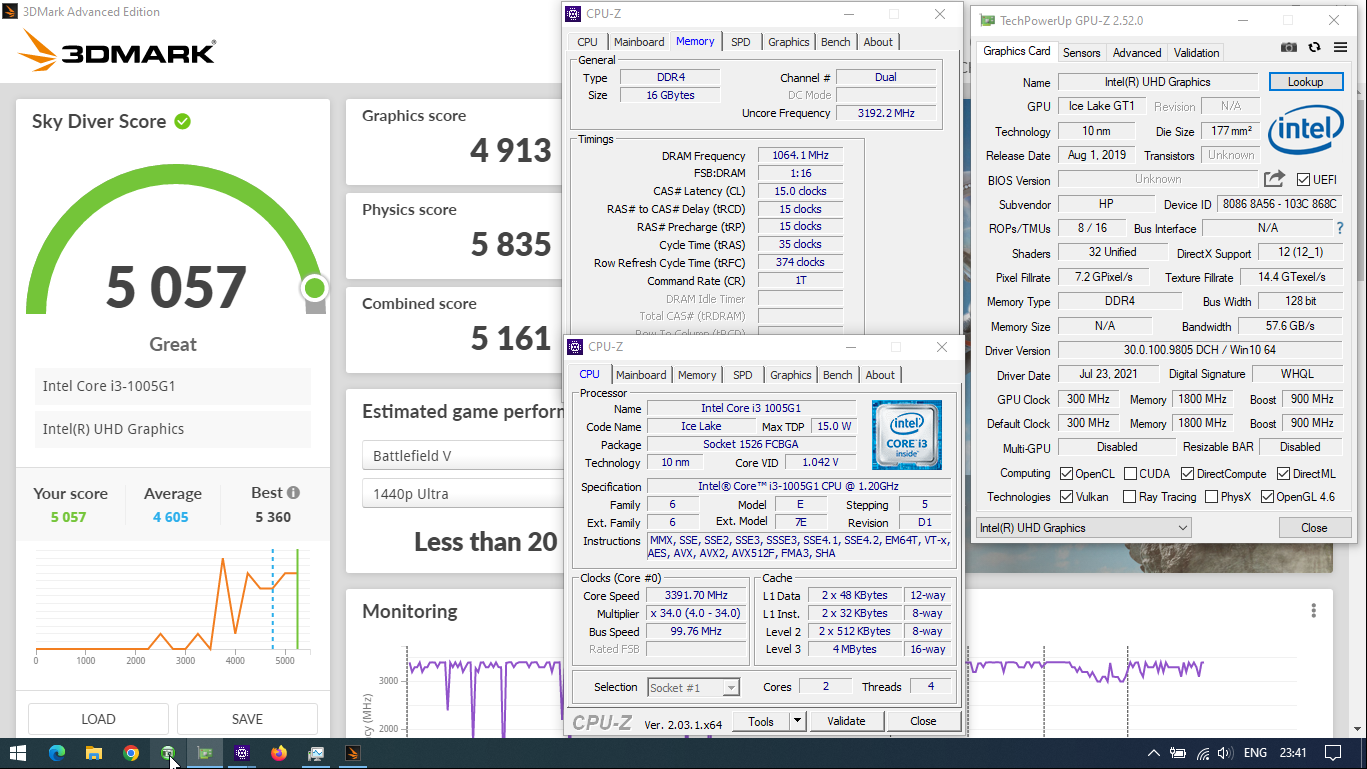Screen dimensions: 1367x769
Task: Switch to GPU-Z via its taskbar icon
Action: 205,753
